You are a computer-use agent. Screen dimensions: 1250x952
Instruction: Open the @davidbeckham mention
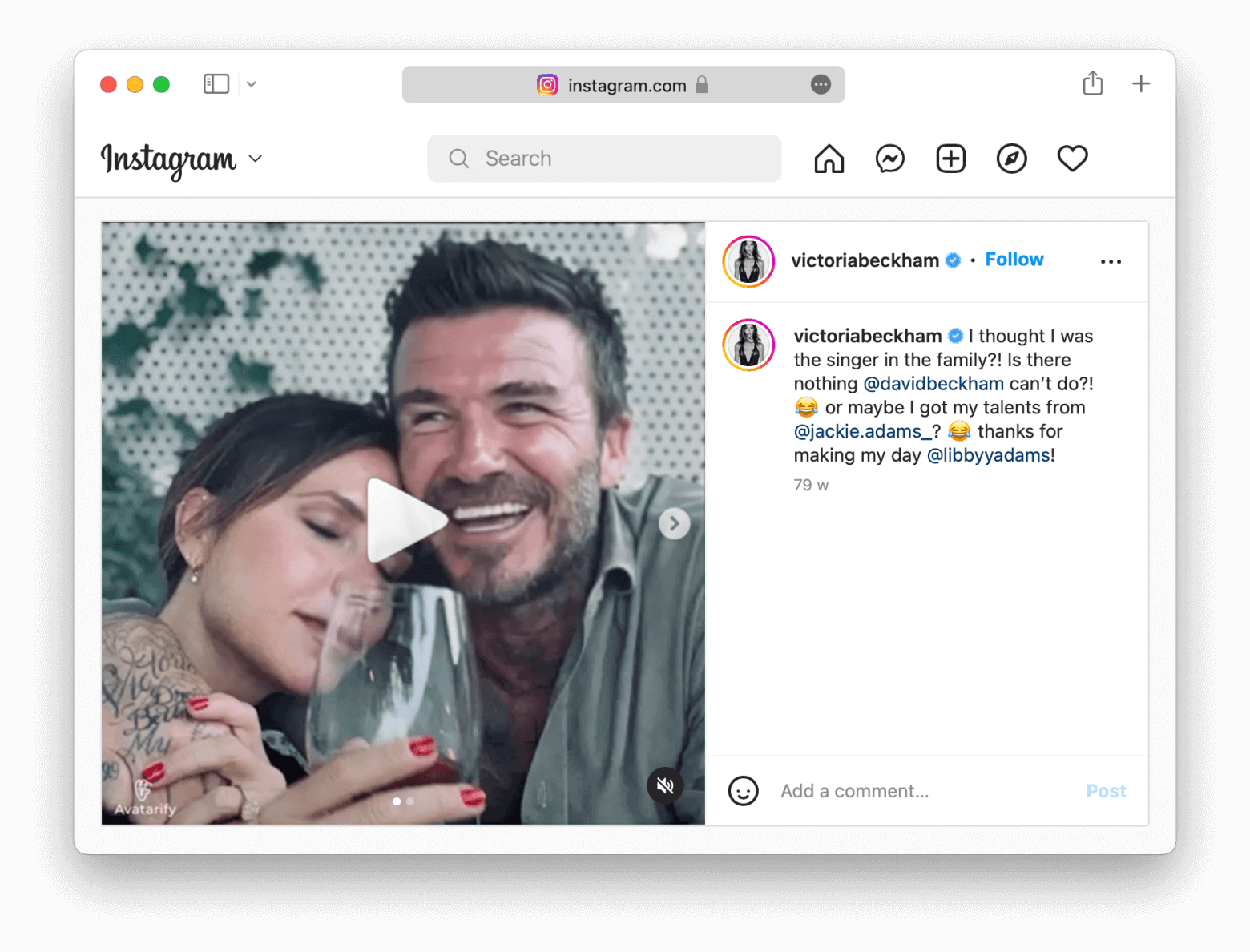pos(933,384)
